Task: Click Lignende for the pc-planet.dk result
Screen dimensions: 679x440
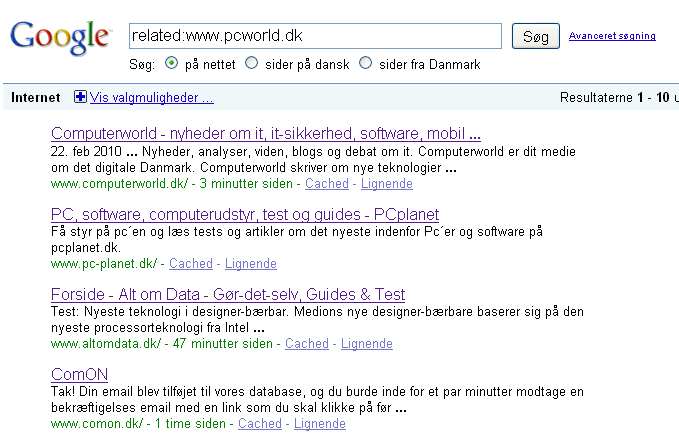Action: 251,264
